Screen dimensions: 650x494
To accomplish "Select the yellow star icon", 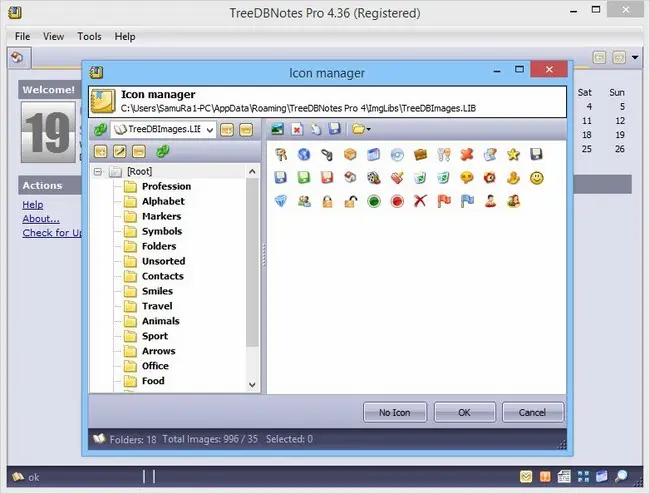I will click(x=513, y=155).
